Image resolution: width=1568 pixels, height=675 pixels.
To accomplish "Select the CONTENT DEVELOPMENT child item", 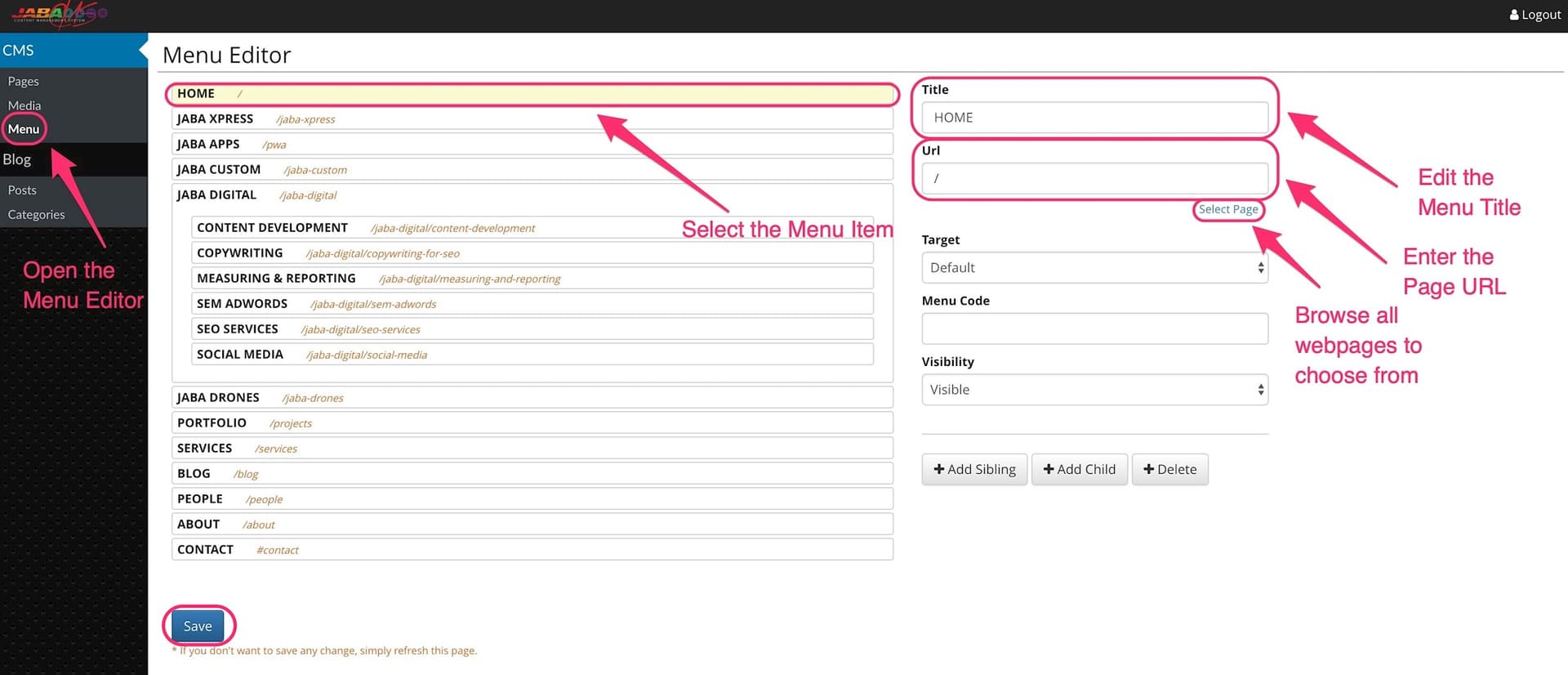I will 532,228.
